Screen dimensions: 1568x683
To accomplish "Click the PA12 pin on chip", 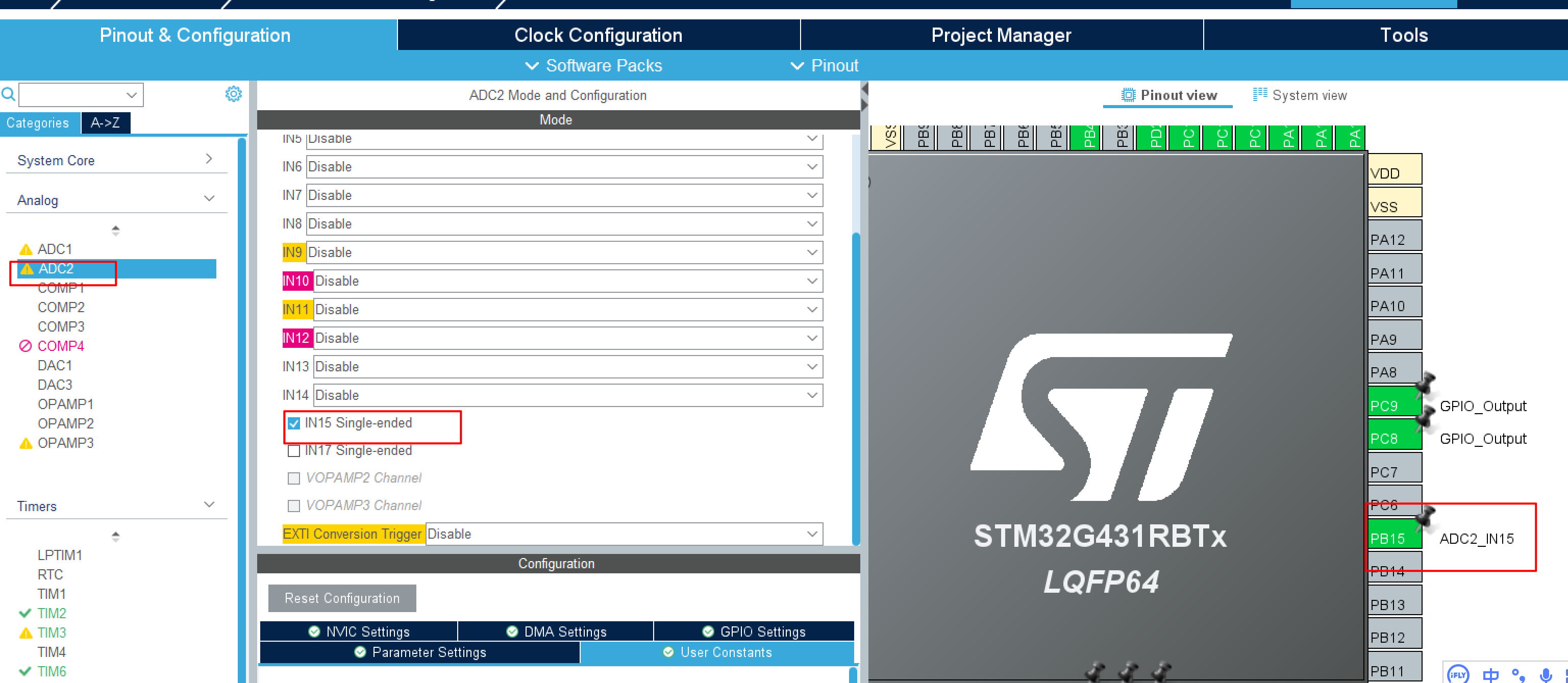I will [x=1395, y=236].
